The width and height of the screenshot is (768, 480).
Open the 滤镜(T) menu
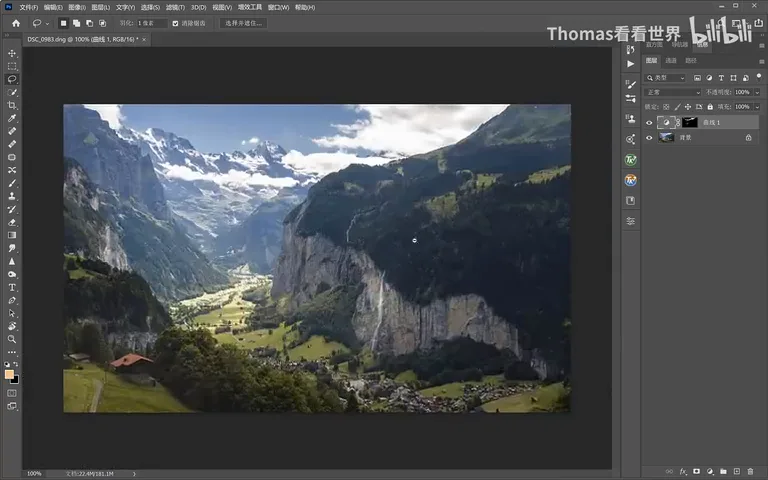tap(175, 7)
